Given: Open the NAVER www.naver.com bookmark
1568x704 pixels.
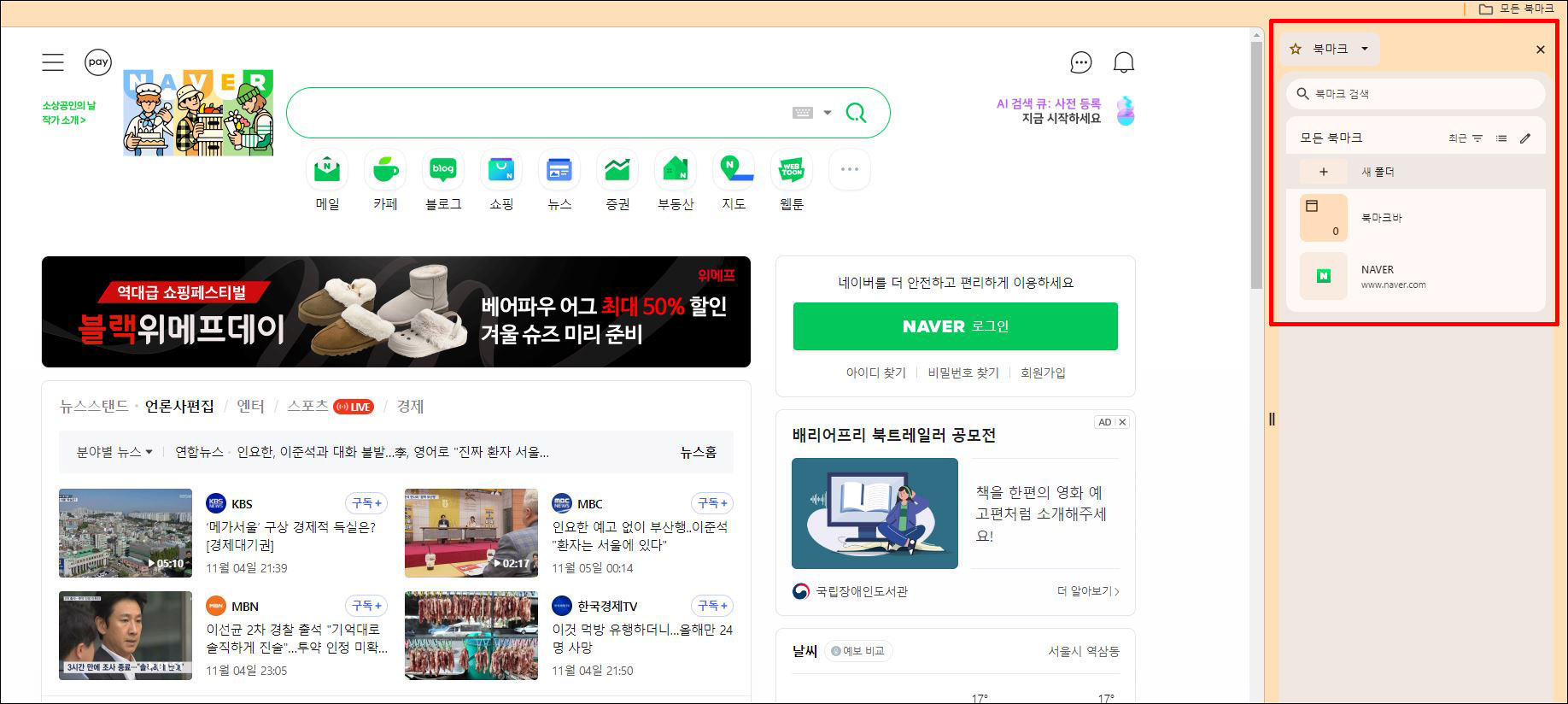Looking at the screenshot, I should click(1416, 276).
